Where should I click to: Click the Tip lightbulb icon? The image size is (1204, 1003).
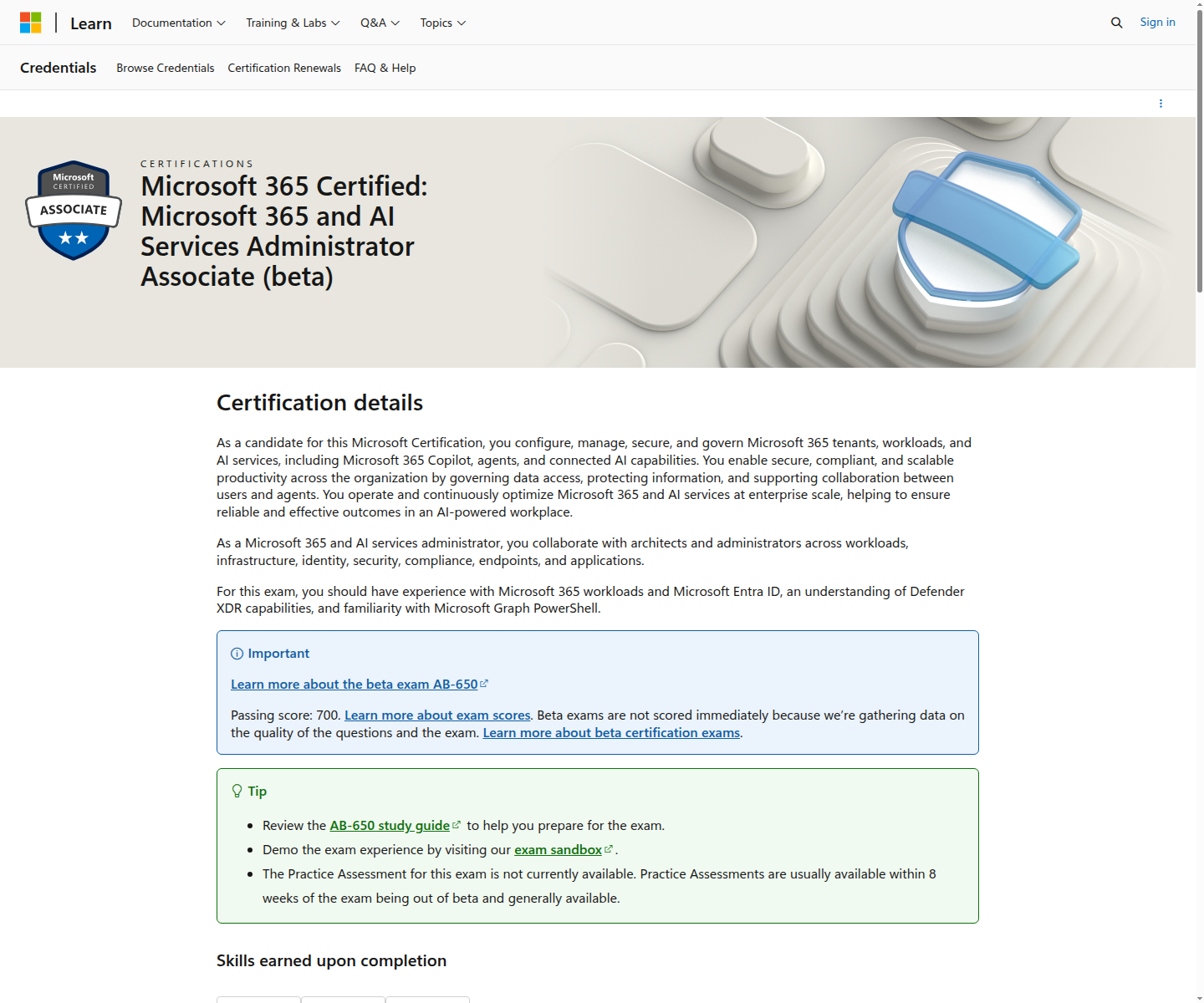pyautogui.click(x=237, y=791)
